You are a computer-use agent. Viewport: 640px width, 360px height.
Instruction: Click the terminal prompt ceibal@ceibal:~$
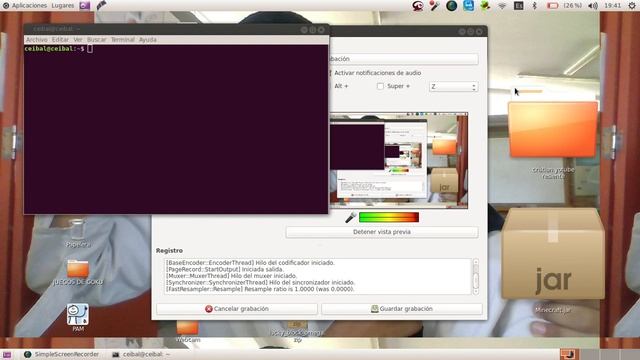coord(54,49)
